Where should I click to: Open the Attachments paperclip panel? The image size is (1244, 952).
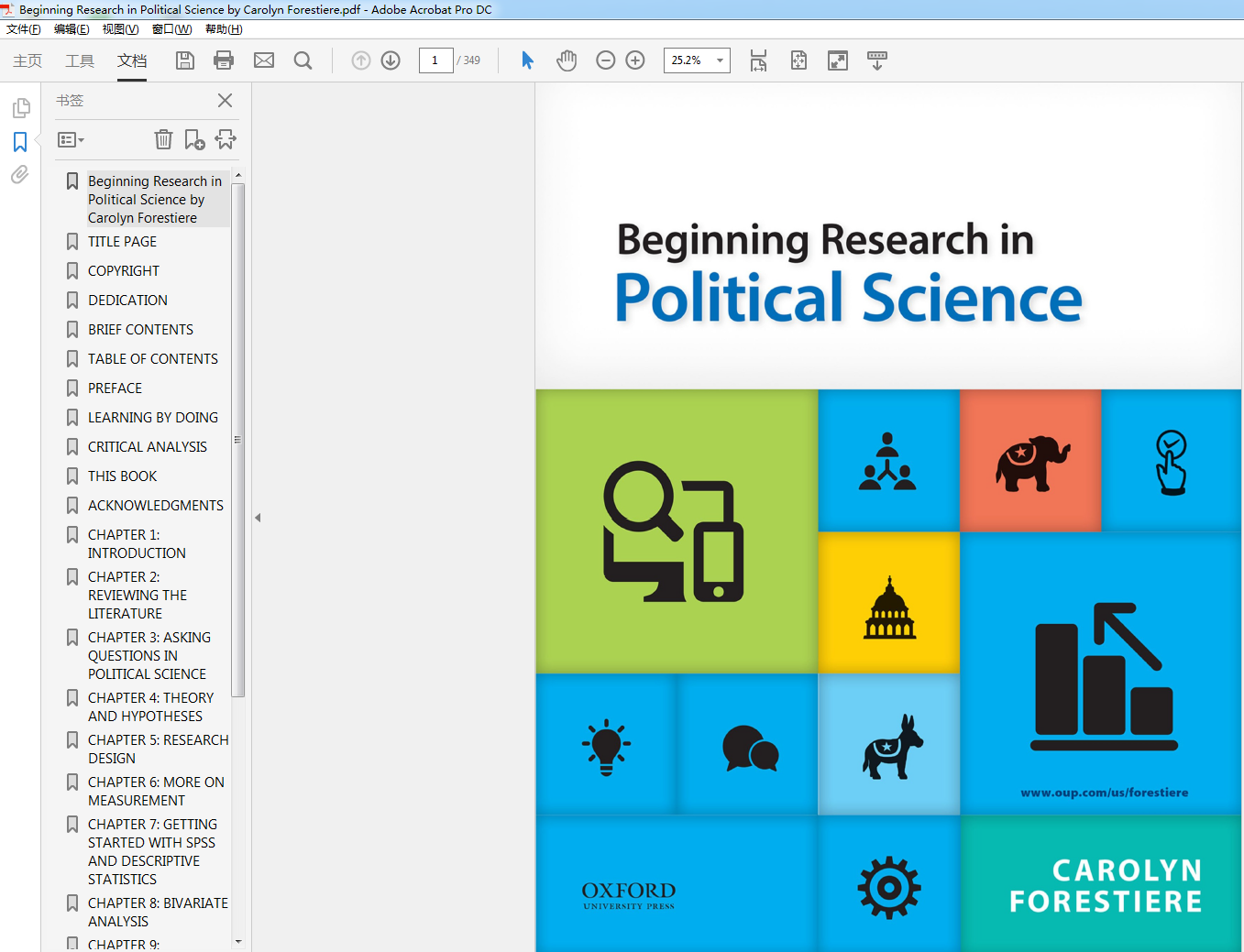pos(20,174)
